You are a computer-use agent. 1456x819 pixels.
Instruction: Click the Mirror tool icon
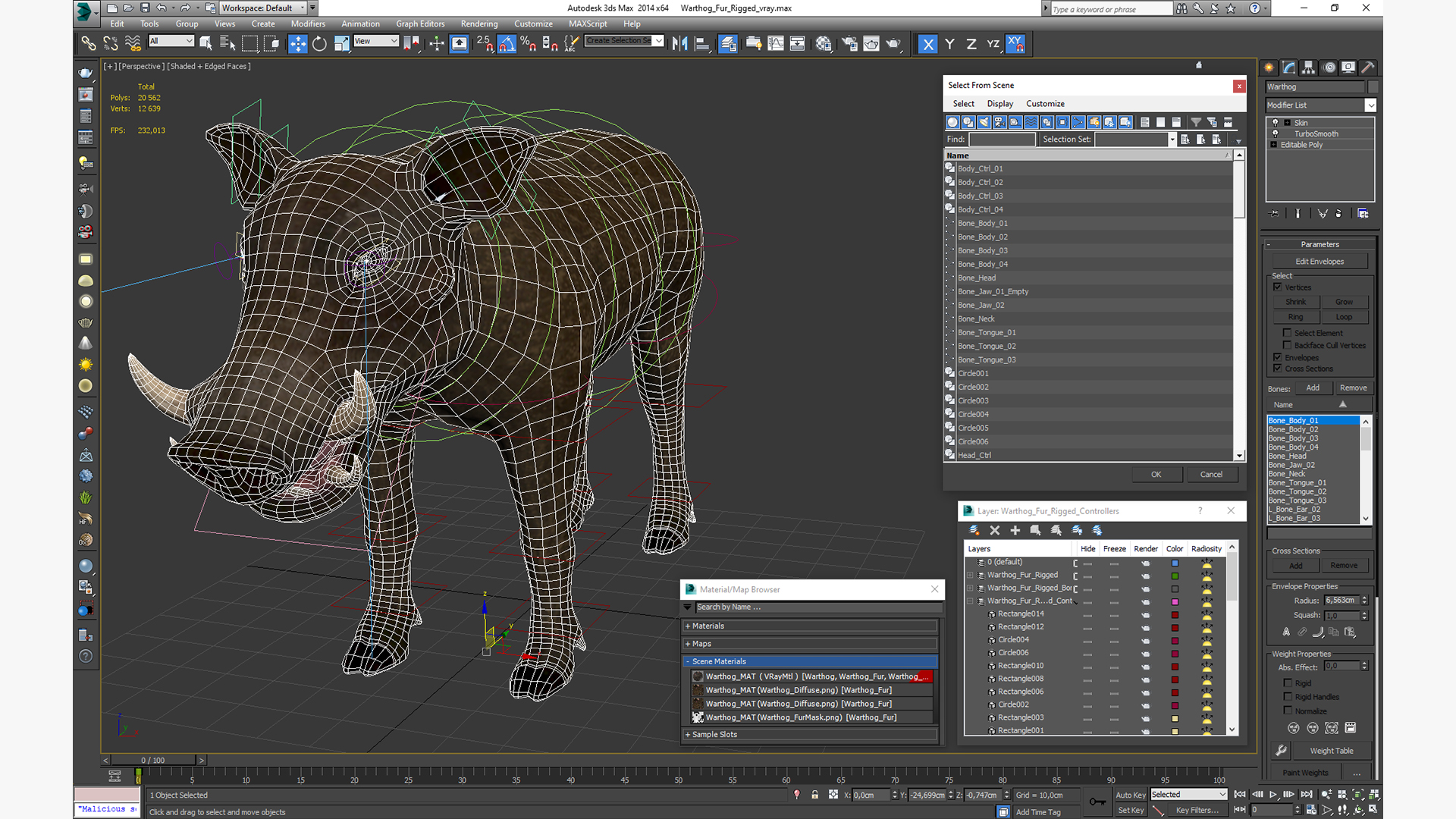(680, 44)
